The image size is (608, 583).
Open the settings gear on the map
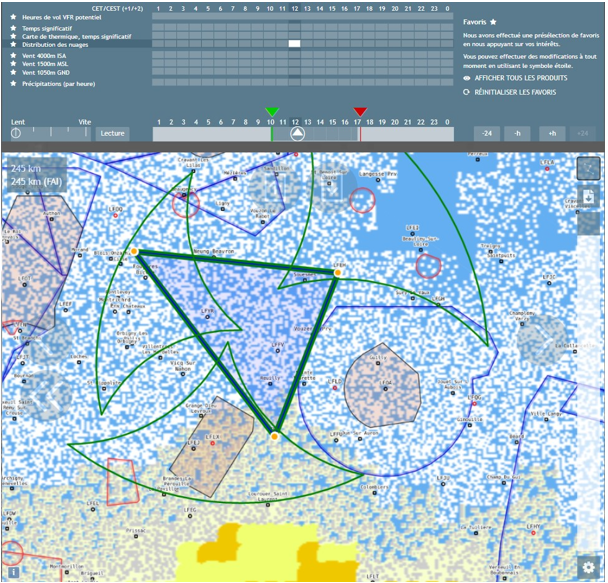pos(589,568)
